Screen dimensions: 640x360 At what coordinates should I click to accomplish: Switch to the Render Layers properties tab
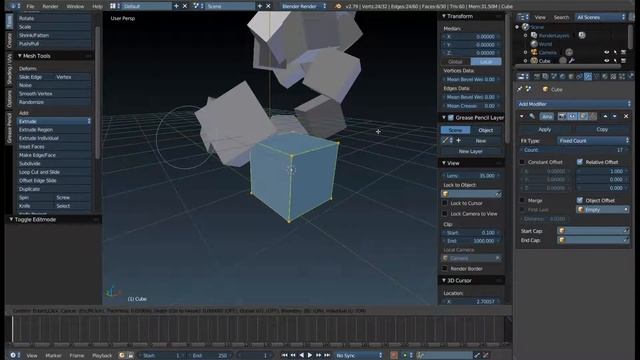[x=545, y=76]
